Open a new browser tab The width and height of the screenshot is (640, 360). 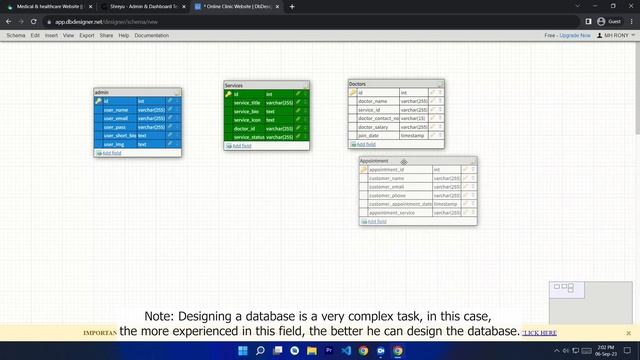click(x=292, y=7)
